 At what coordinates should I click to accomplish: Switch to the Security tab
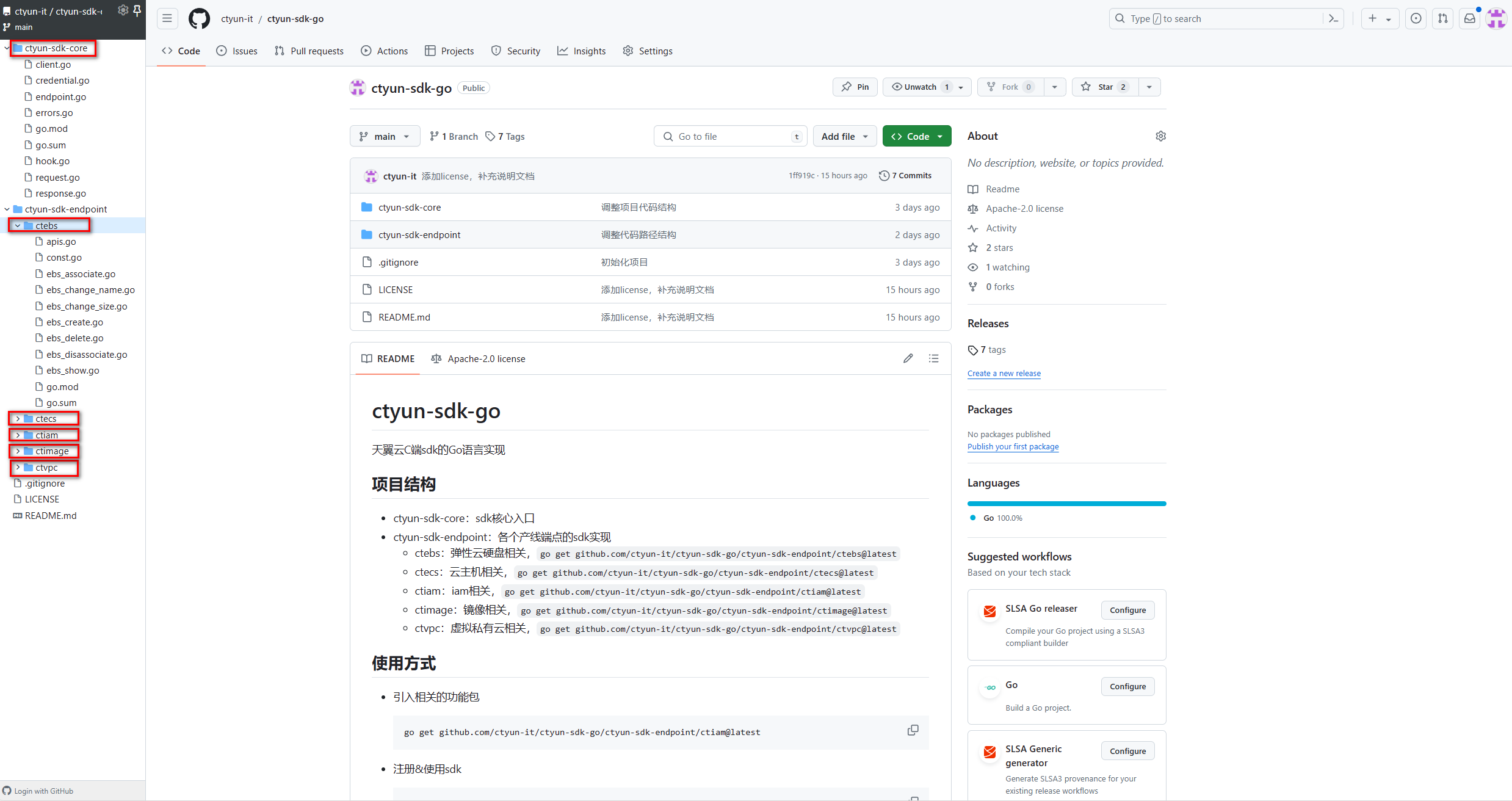[516, 51]
